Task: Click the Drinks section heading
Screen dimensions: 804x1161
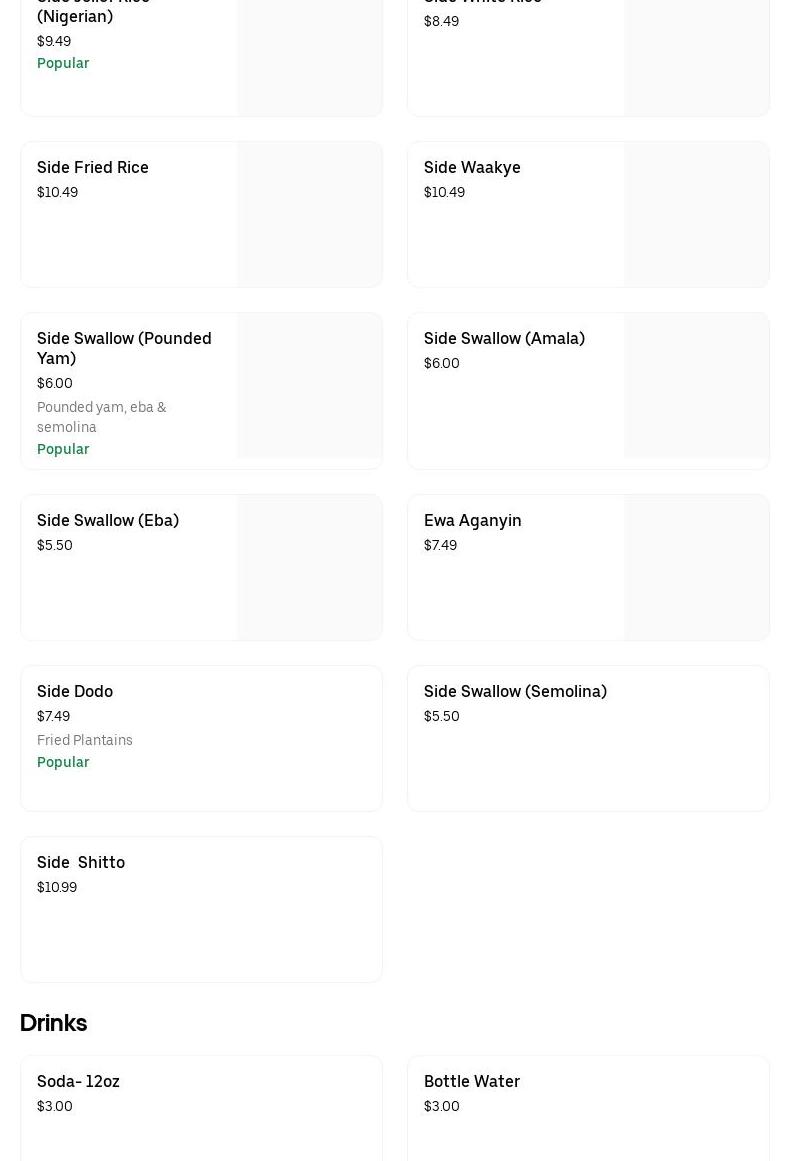Action: pyautogui.click(x=54, y=1023)
